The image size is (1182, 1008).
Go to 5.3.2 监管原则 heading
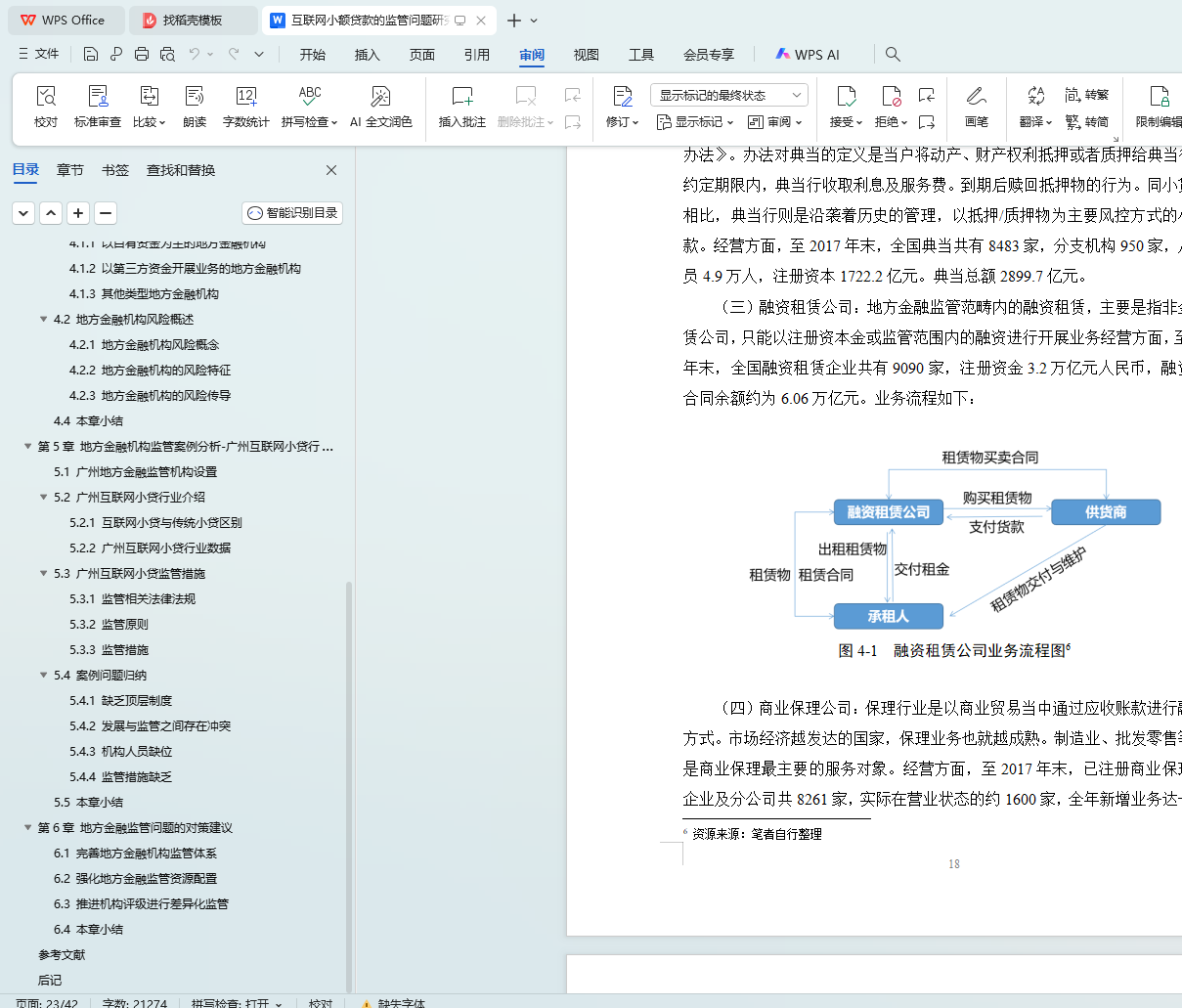109,625
